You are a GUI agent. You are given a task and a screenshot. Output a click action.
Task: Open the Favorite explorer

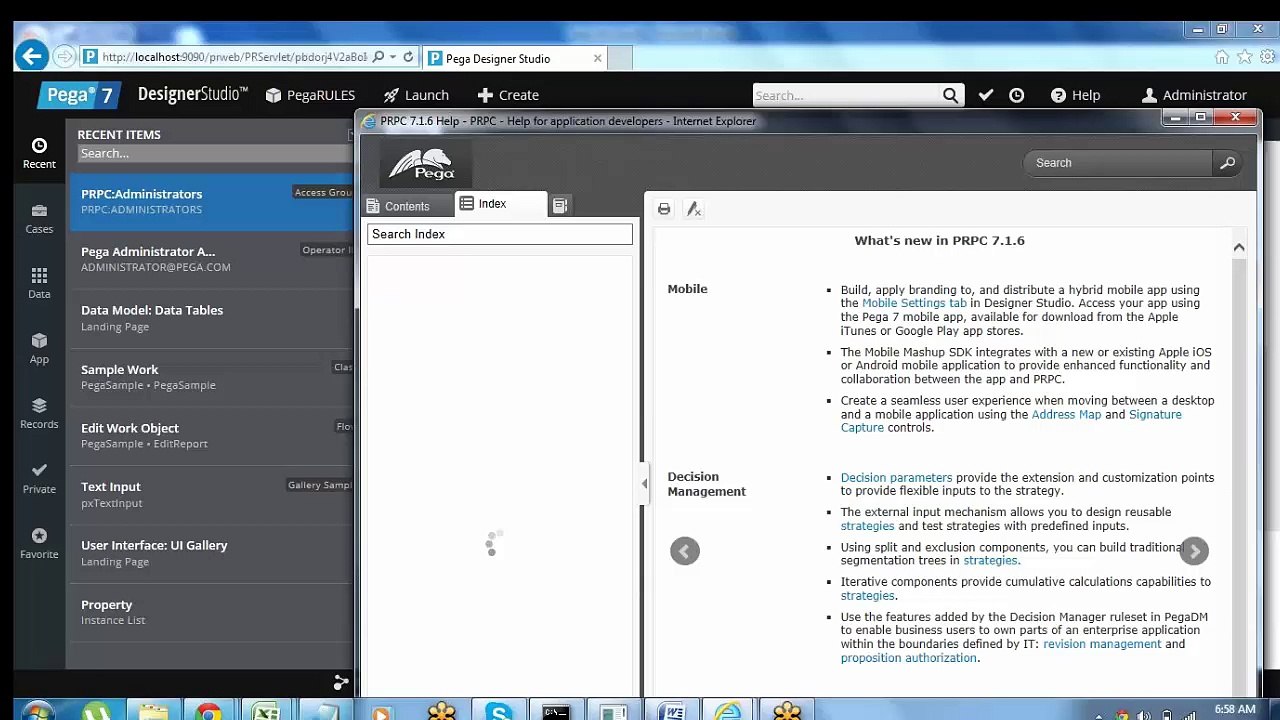pos(39,543)
